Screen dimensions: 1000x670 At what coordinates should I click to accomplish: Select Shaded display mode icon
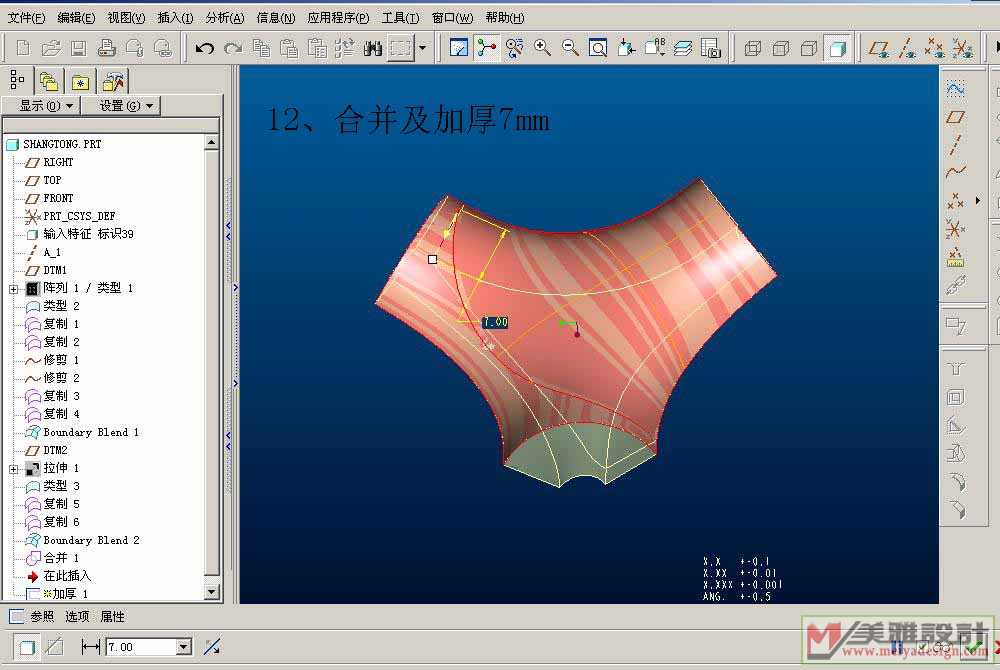click(837, 48)
